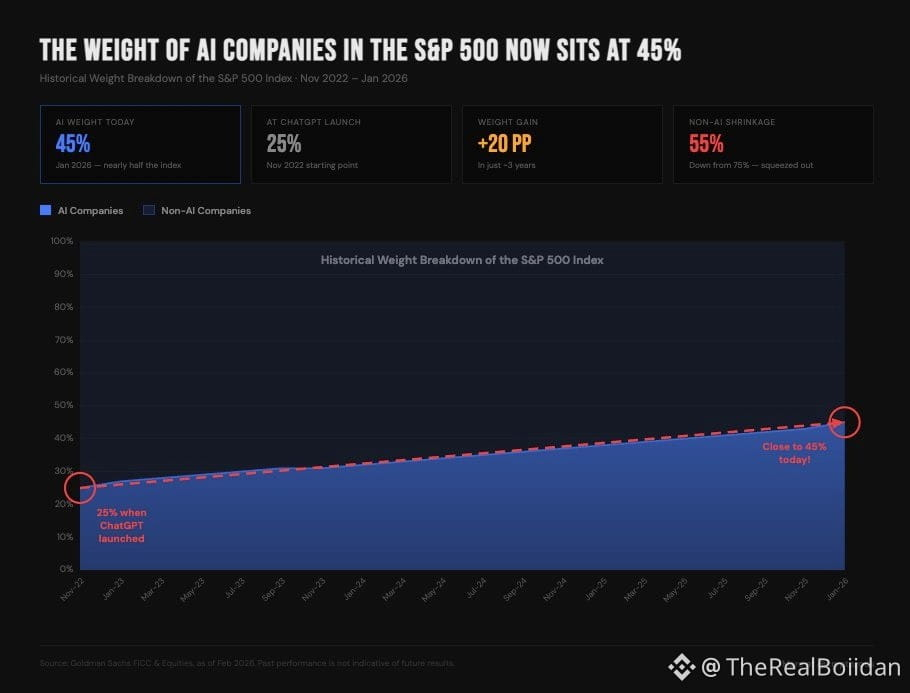910x693 pixels.
Task: Click the 10% y-axis label
Action: [x=65, y=537]
